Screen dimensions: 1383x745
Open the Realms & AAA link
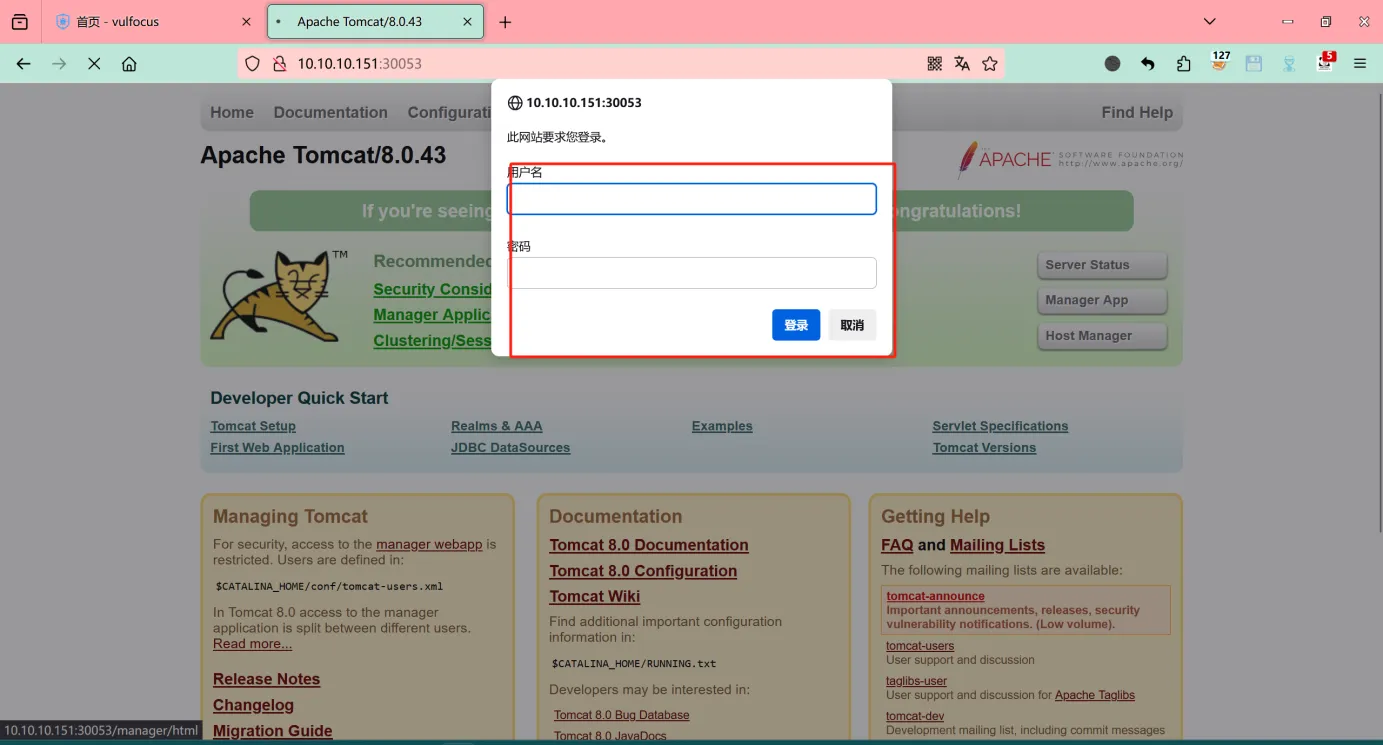click(x=497, y=426)
